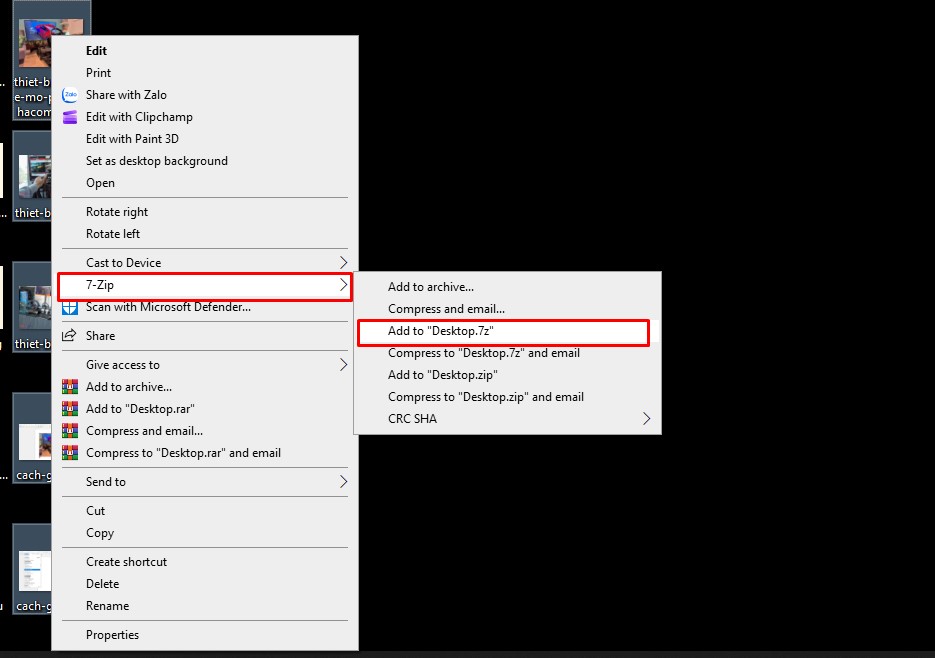This screenshot has width=935, height=658.
Task: Select Set as desktop background
Action: pos(205,161)
